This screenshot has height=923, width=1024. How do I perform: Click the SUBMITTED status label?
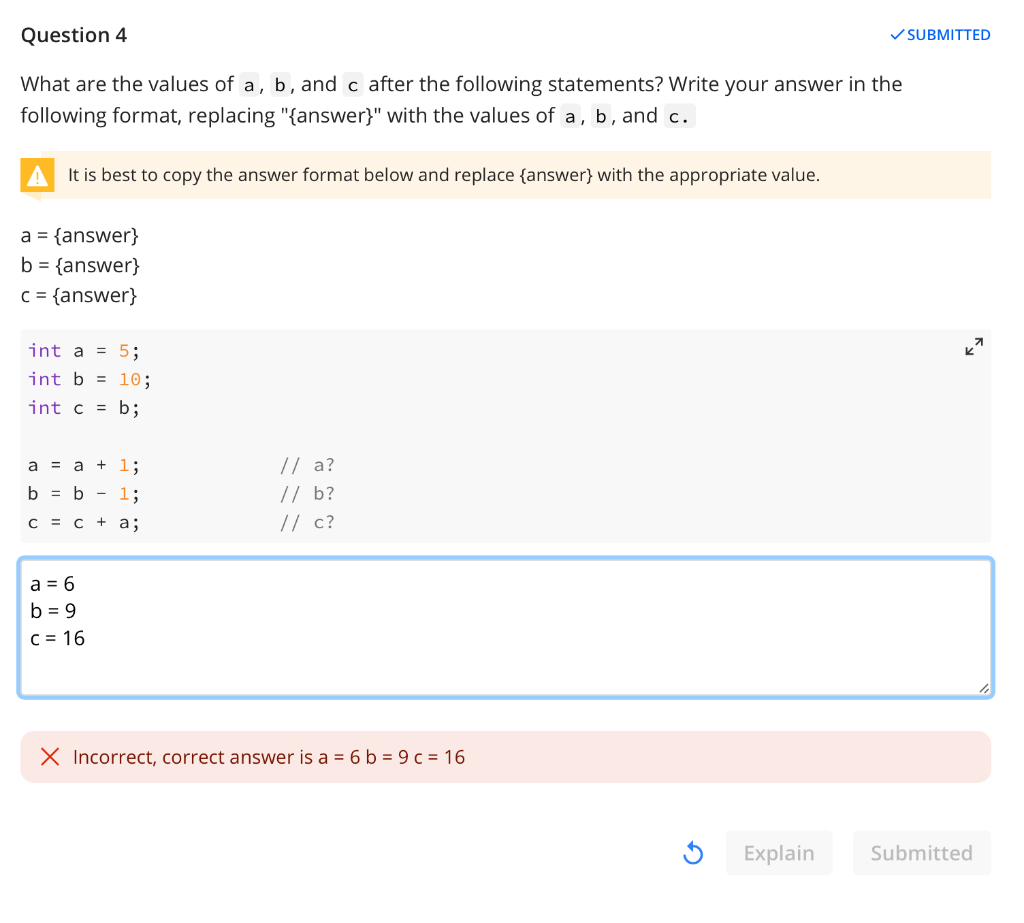click(x=946, y=34)
